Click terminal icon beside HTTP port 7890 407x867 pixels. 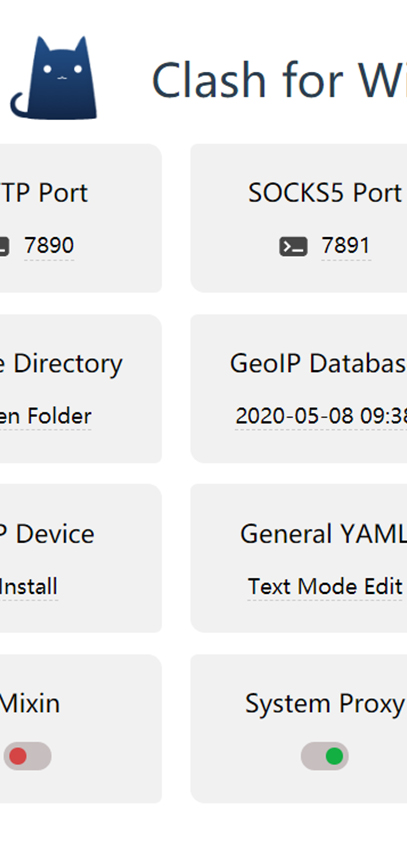4,246
